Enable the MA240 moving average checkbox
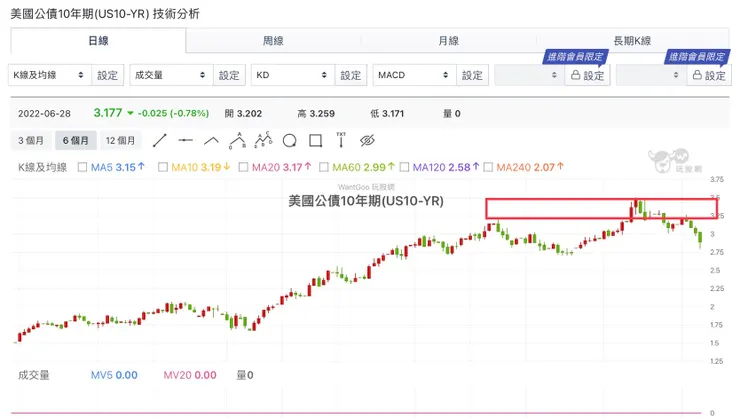 pyautogui.click(x=488, y=167)
